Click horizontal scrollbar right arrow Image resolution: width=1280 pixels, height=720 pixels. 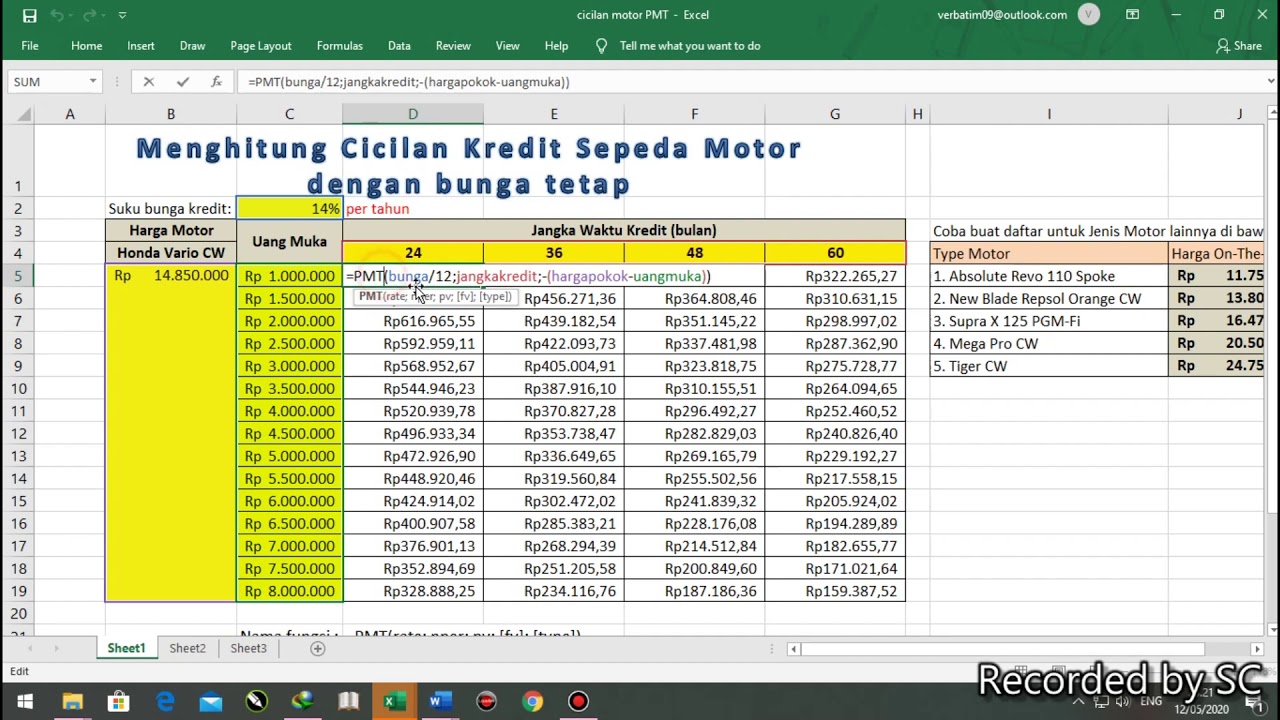[1257, 649]
